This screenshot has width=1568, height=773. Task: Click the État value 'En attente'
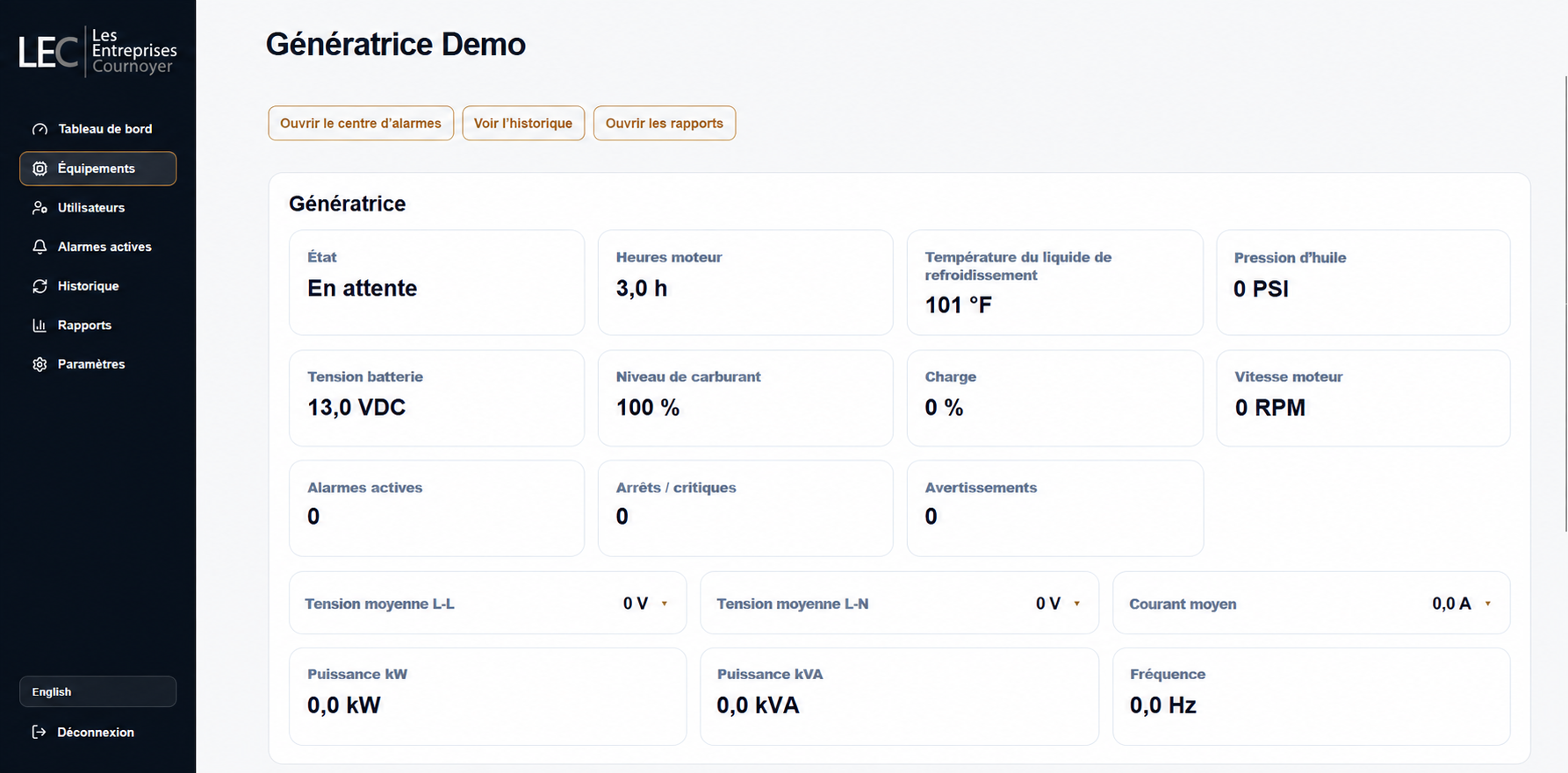[362, 288]
